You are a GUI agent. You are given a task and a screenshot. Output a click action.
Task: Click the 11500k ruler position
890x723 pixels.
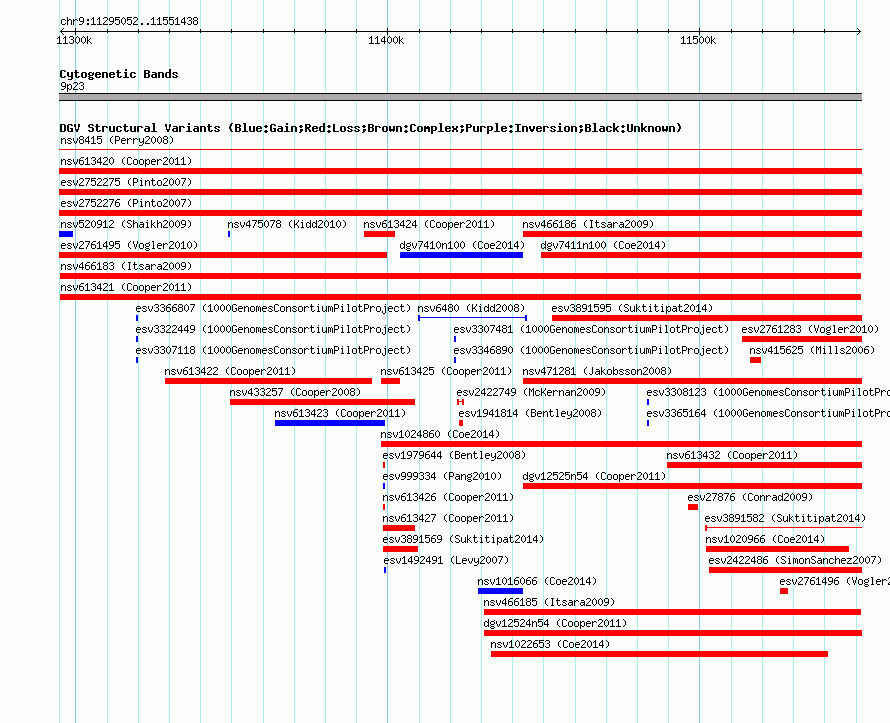tap(698, 40)
